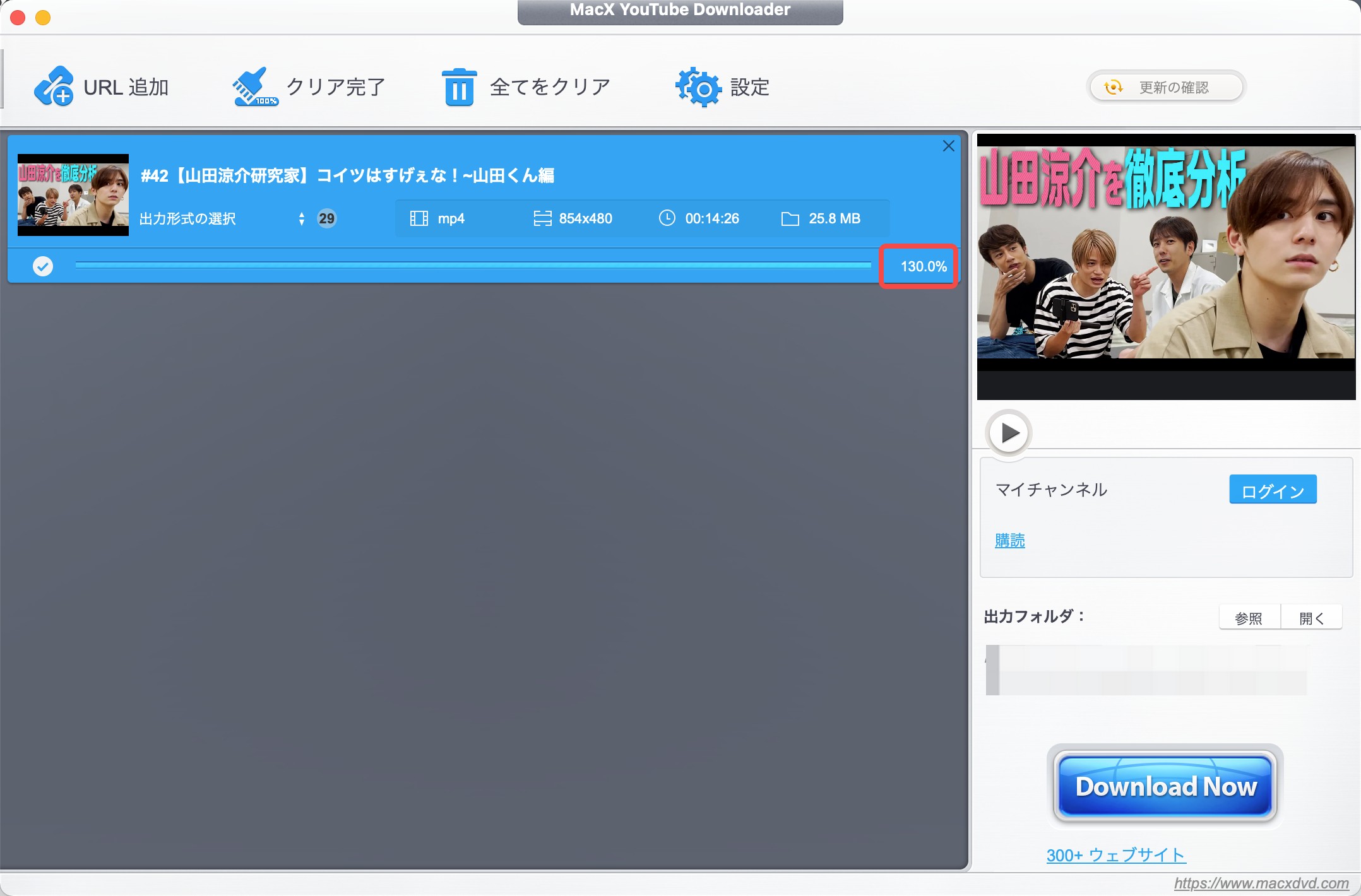
Task: Click the 854x480 resolution text
Action: click(585, 218)
